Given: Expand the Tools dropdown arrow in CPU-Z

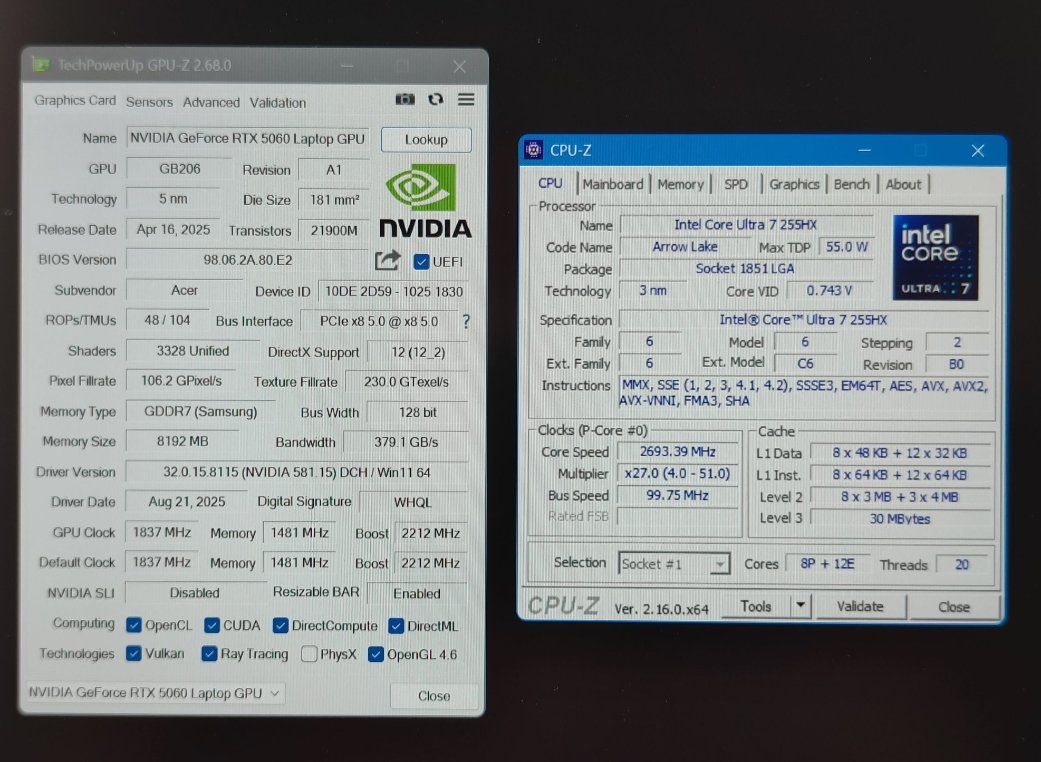Looking at the screenshot, I should [x=800, y=605].
